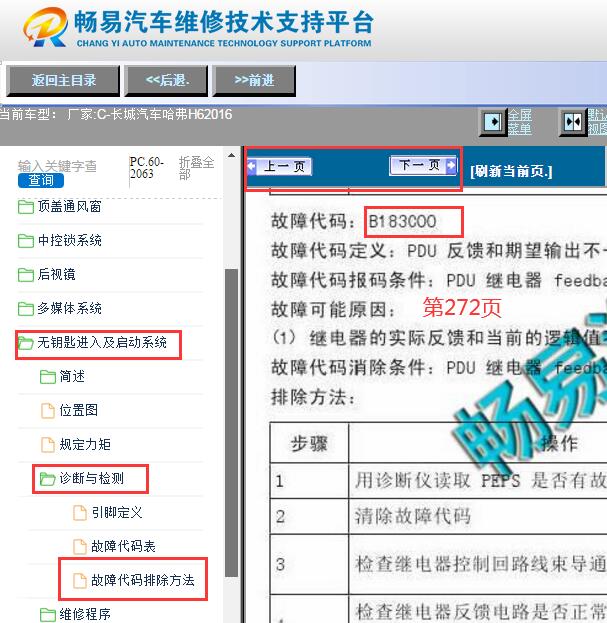Viewport: 607px width, 623px height.
Task: Expand the 维修程序 folder
Action: (x=85, y=614)
